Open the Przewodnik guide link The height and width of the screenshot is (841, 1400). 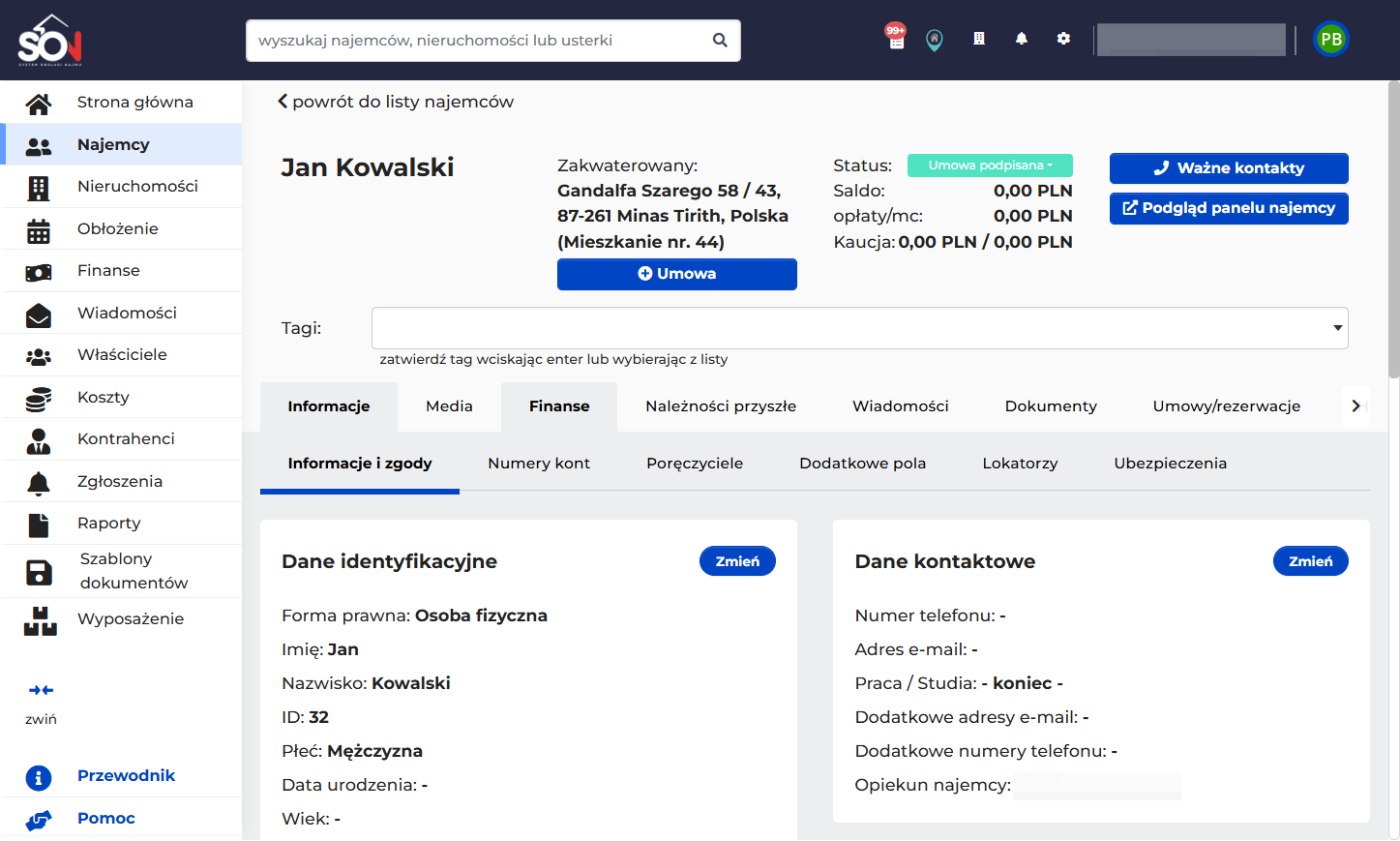[126, 776]
